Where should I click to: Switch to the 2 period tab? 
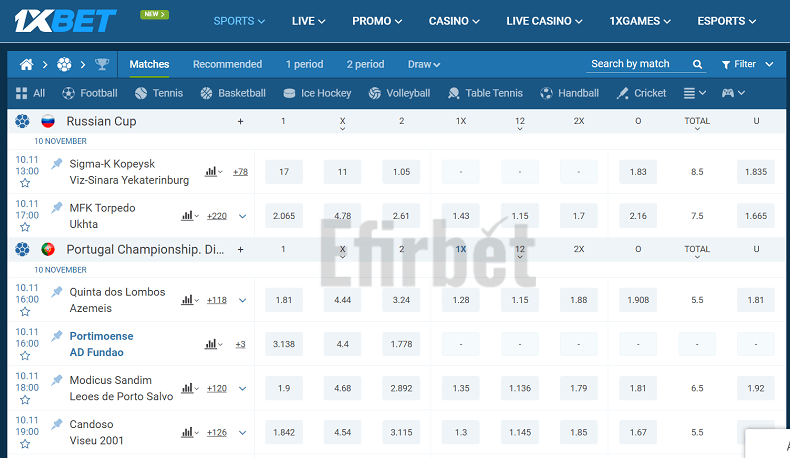click(x=365, y=64)
